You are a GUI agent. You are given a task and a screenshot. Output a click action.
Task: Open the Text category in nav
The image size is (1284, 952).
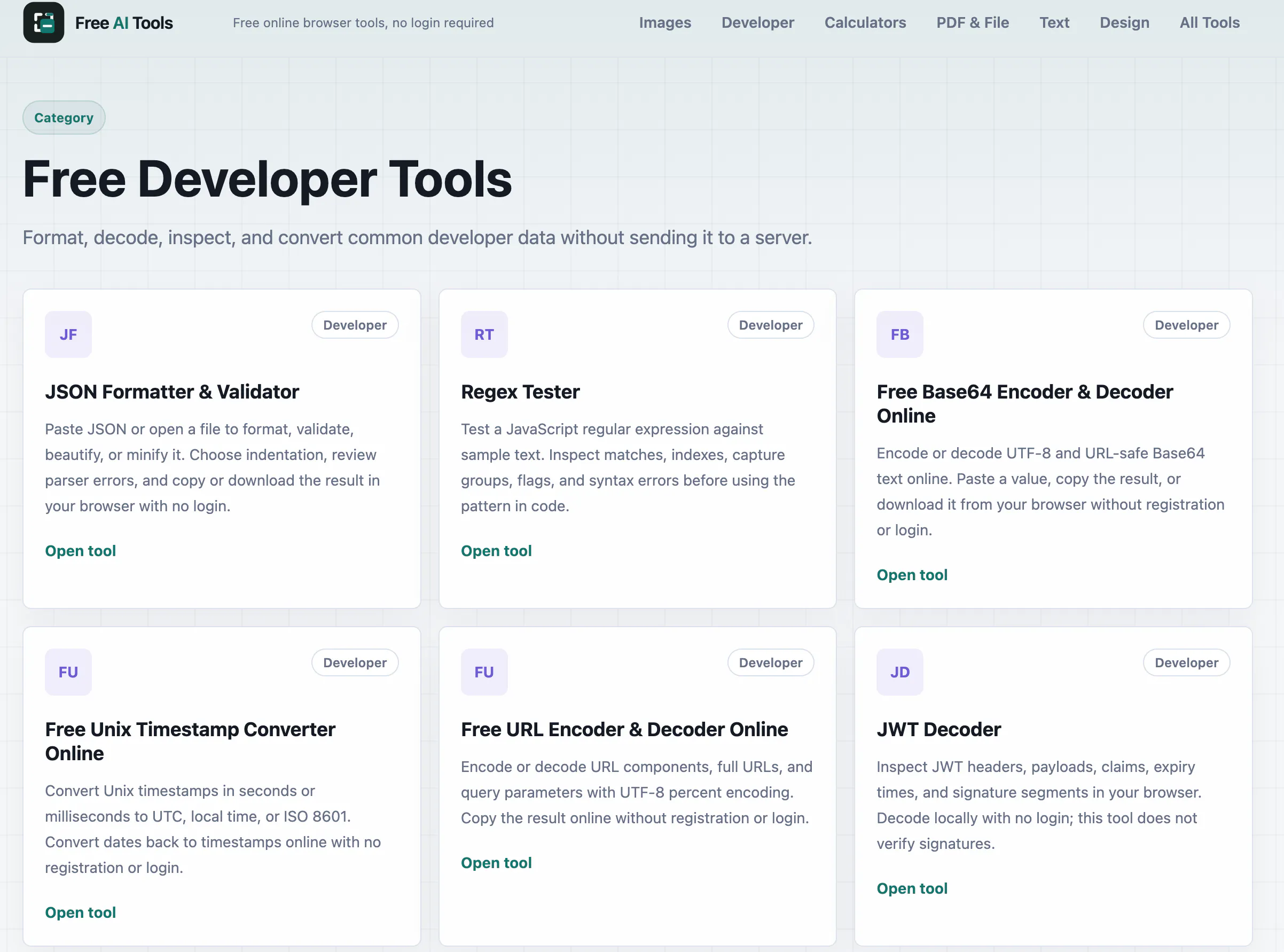pos(1054,22)
